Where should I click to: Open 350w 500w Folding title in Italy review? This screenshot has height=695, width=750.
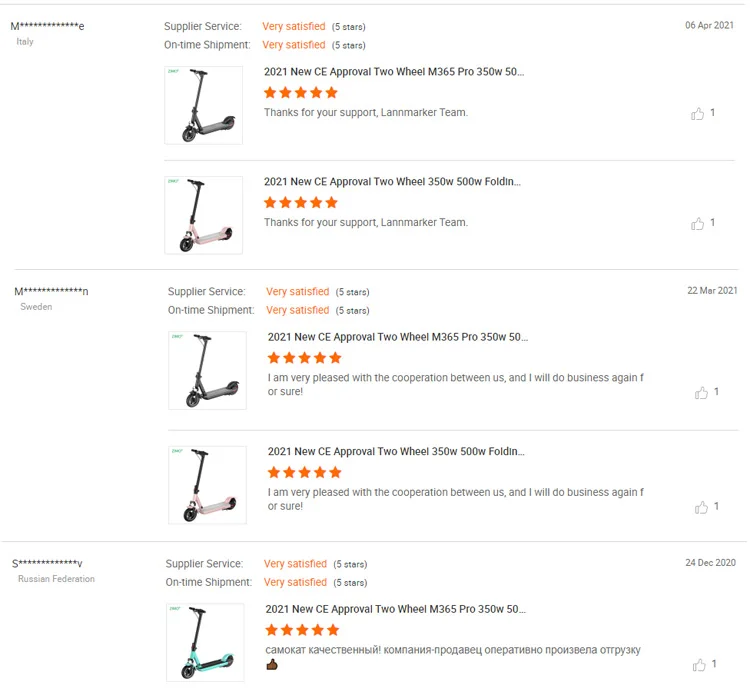coord(392,182)
